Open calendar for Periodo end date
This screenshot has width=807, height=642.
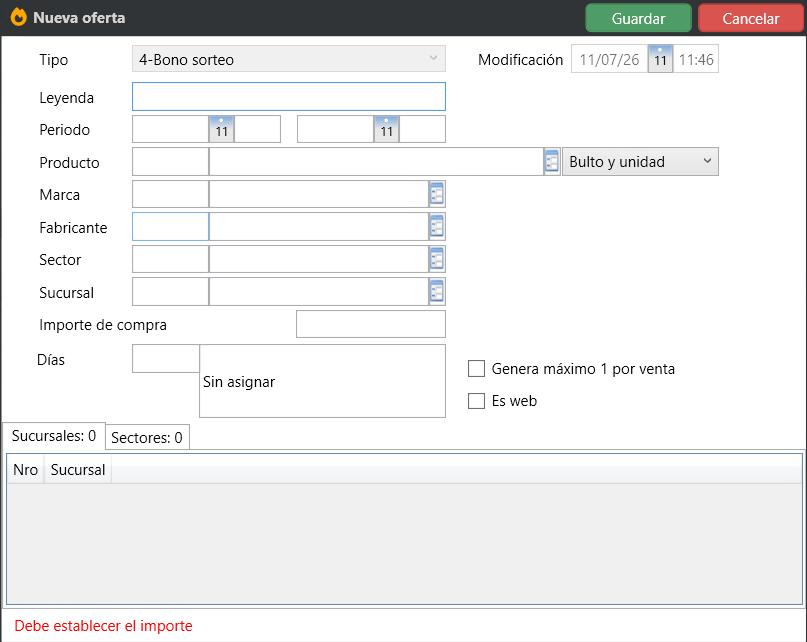(x=387, y=129)
